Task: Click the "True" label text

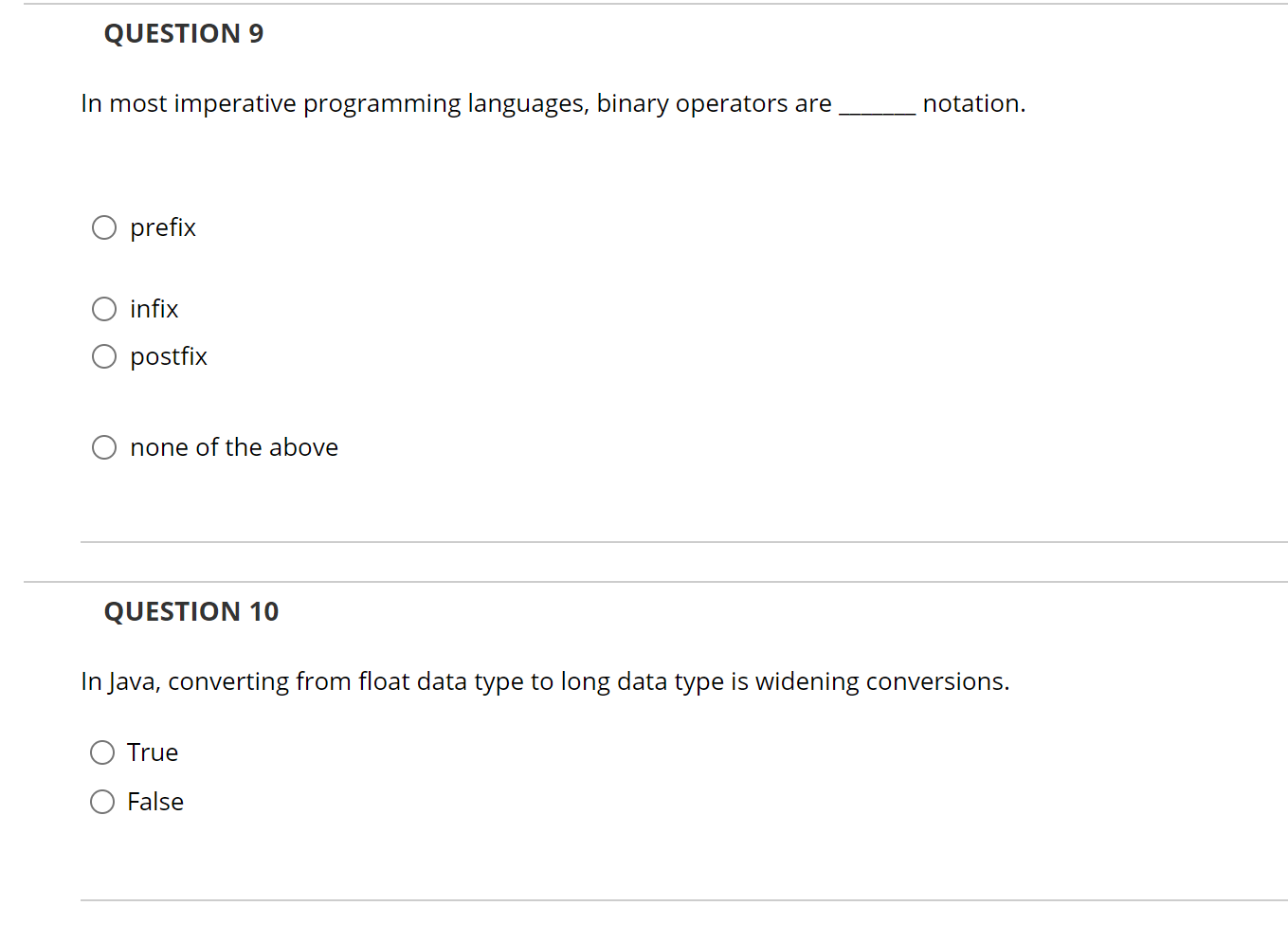Action: click(153, 752)
